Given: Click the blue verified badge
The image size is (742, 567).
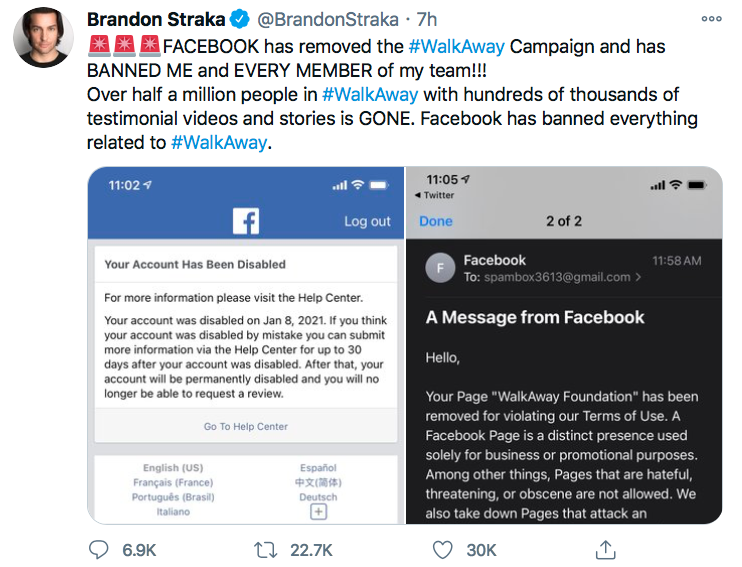Looking at the screenshot, I should [x=239, y=19].
